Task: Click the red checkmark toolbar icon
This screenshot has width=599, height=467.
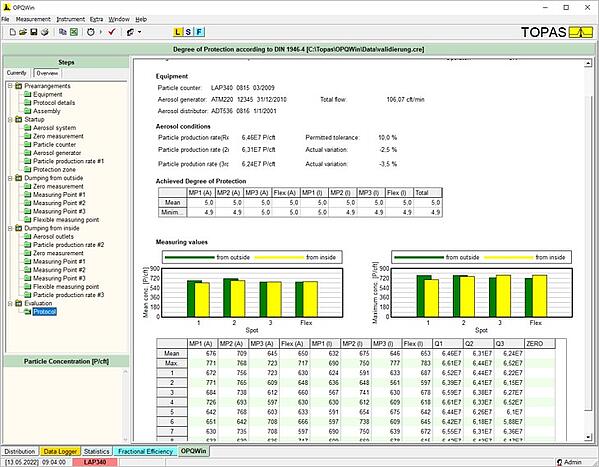Action: coord(112,32)
